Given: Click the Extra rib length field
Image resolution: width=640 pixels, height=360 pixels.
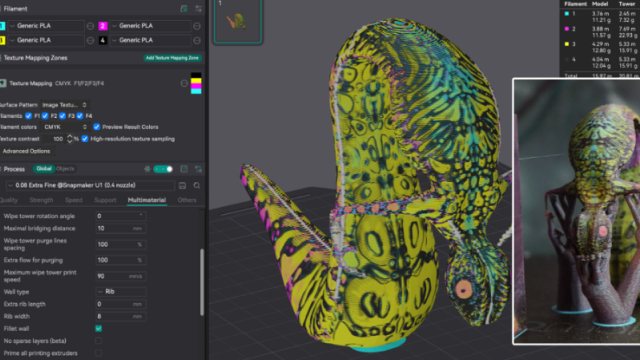Looking at the screenshot, I should [x=120, y=304].
